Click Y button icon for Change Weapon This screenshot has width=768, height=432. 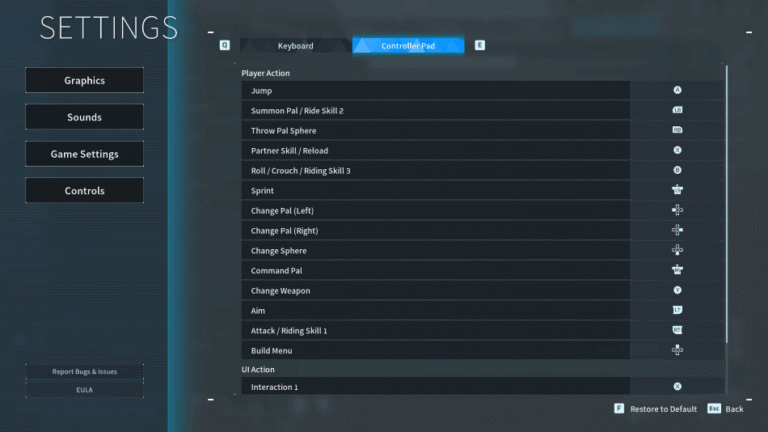[677, 290]
